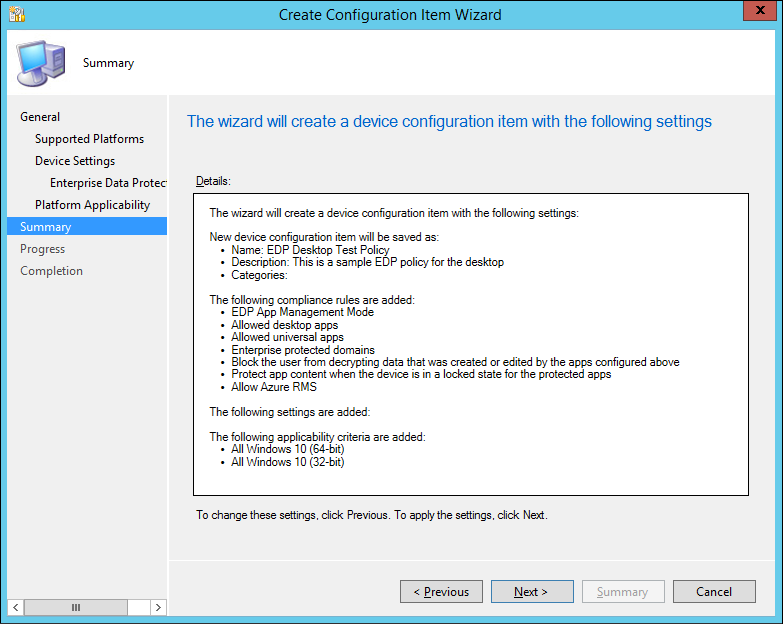Click the Completion step in sidebar
The width and height of the screenshot is (783, 624).
(x=51, y=271)
